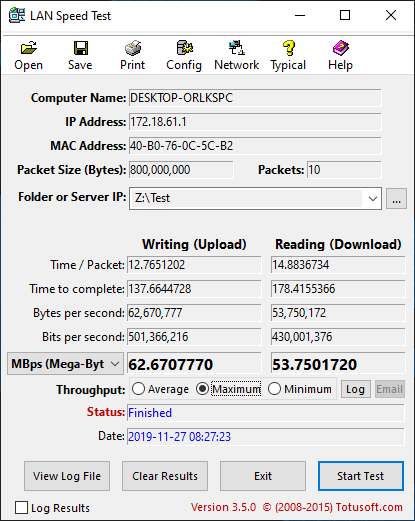Click the Clear Results button

(x=165, y=476)
